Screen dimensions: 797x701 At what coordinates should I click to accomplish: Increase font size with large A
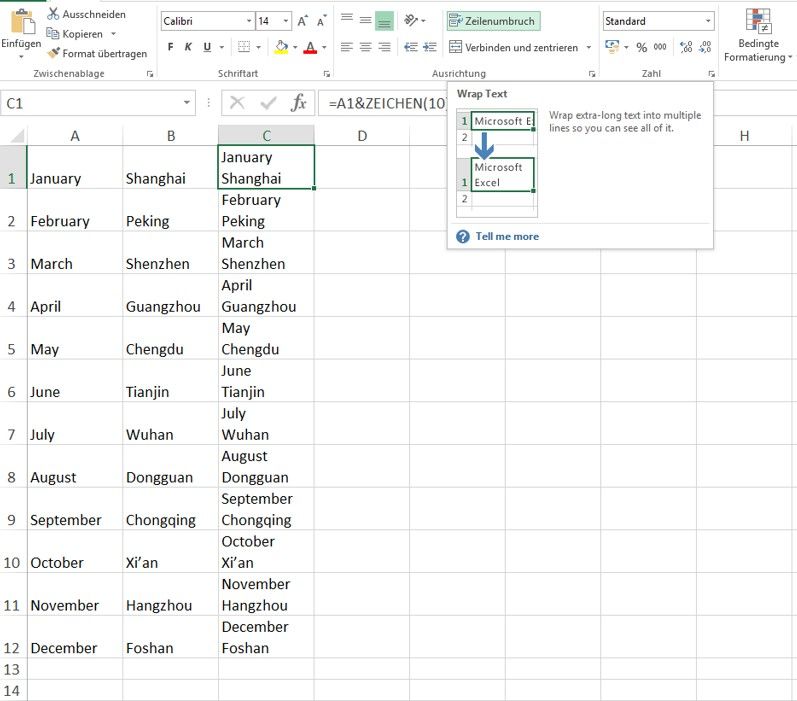tap(302, 21)
